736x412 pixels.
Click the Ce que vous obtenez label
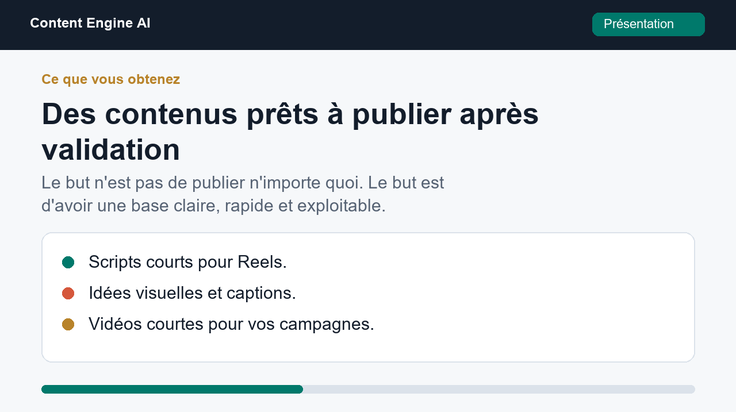coord(111,79)
